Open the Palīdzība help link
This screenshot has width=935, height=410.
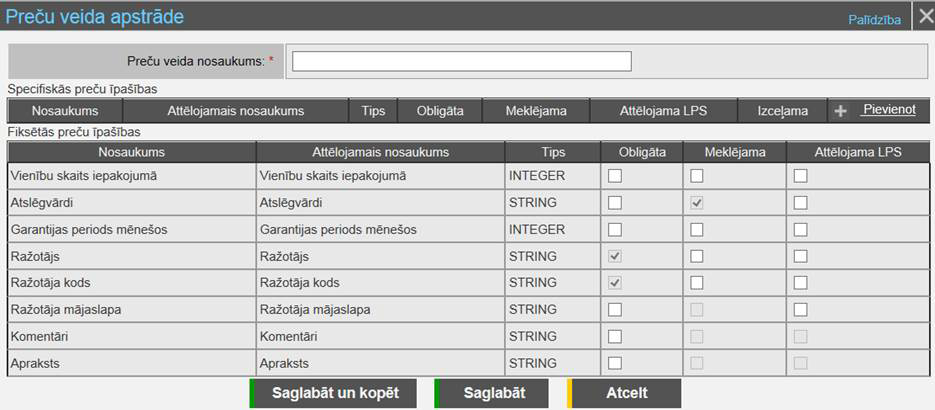tap(874, 19)
